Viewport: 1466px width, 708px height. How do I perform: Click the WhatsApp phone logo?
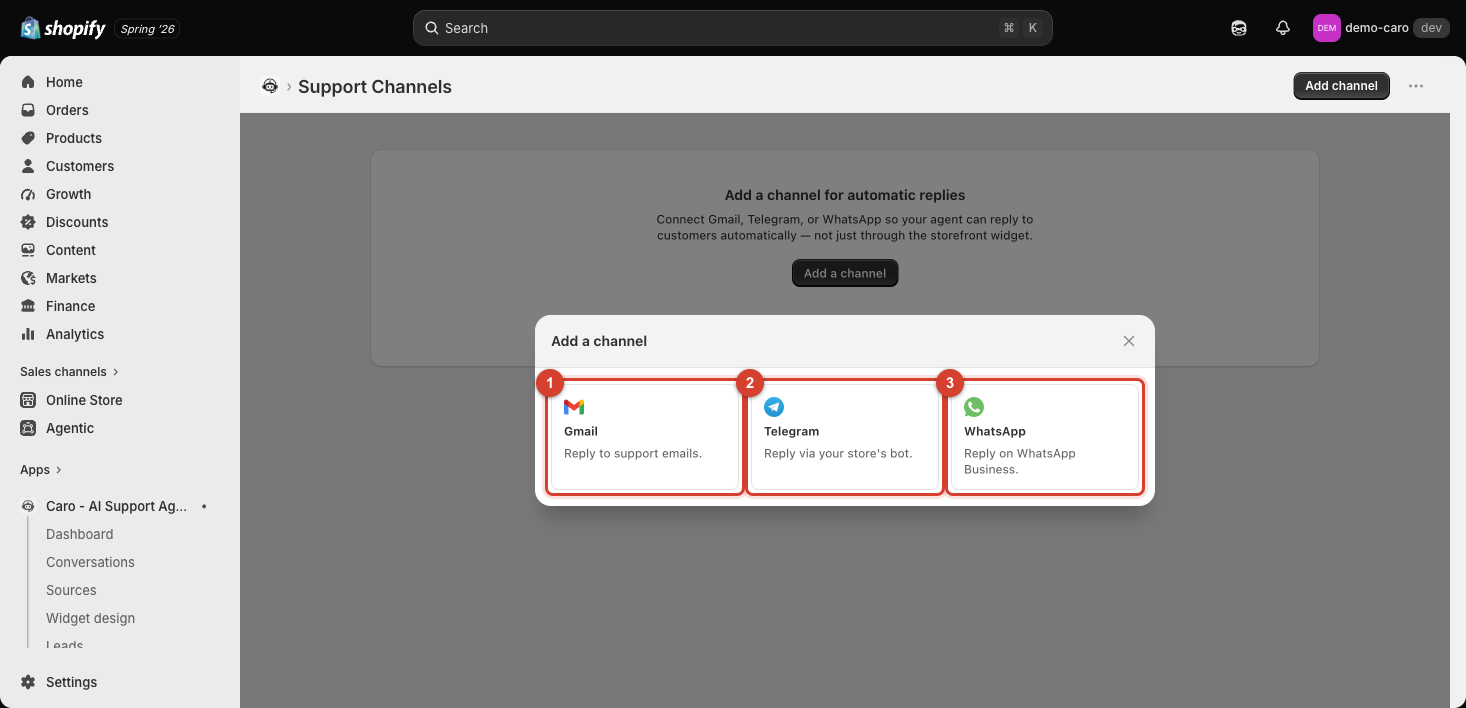[974, 407]
